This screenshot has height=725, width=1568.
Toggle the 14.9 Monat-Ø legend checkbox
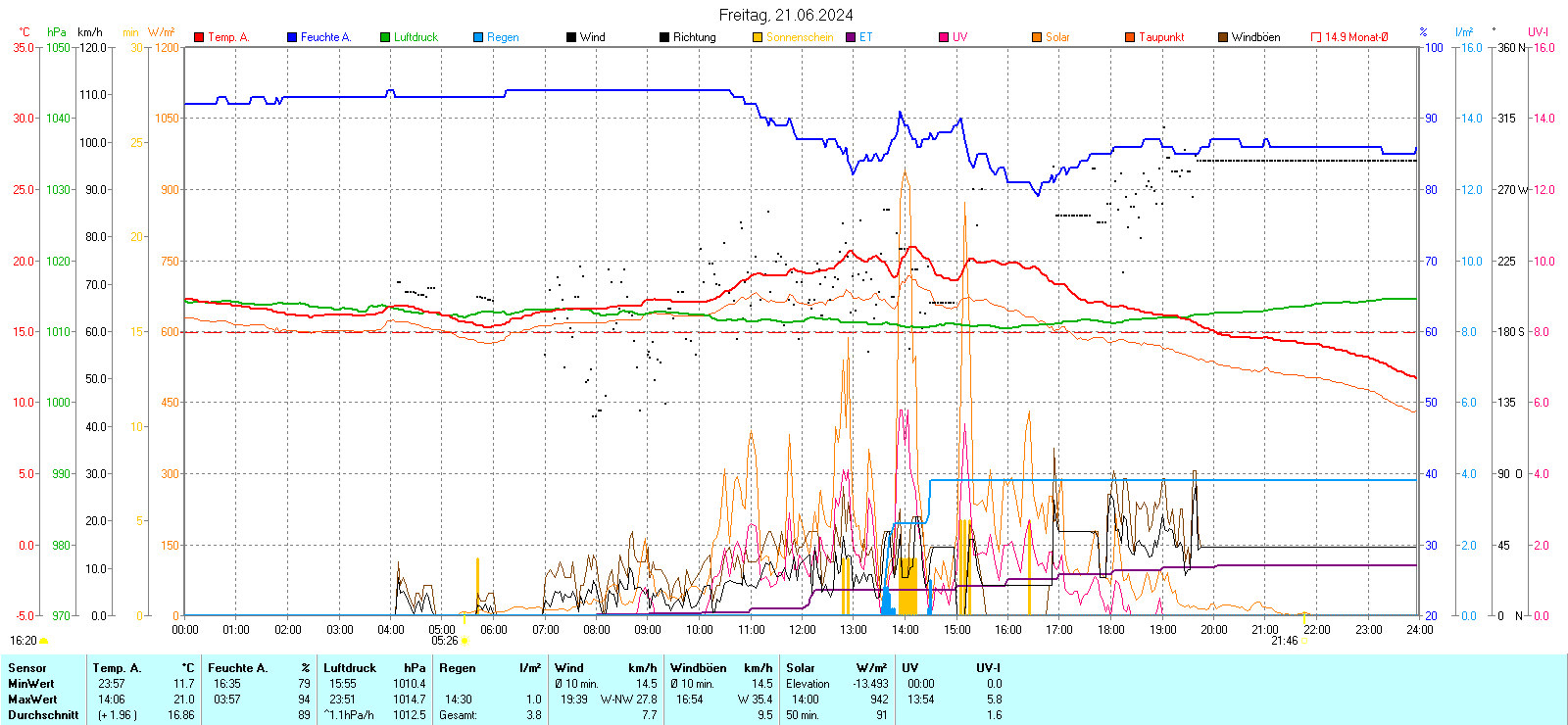[x=1316, y=37]
